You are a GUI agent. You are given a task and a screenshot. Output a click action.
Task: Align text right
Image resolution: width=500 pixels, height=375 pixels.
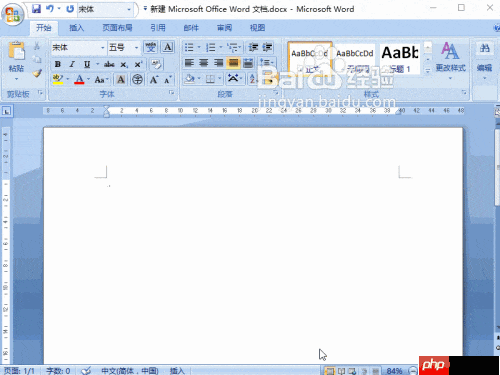tap(218, 63)
